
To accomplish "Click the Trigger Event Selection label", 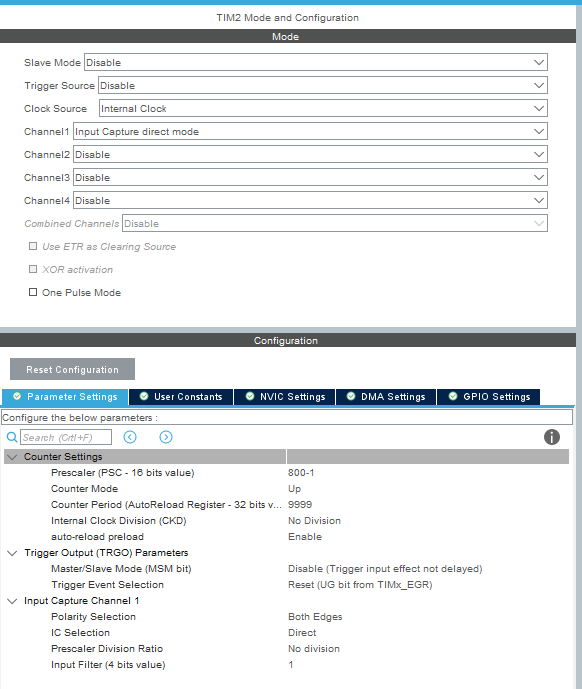I will coord(107,585).
